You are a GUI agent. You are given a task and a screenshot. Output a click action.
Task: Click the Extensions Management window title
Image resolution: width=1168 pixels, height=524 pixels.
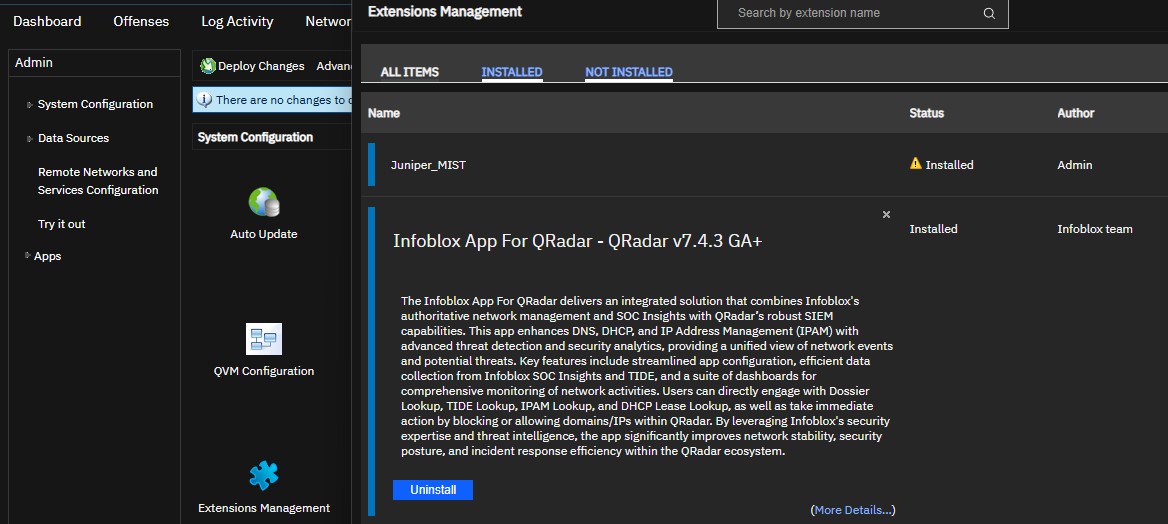(x=445, y=11)
